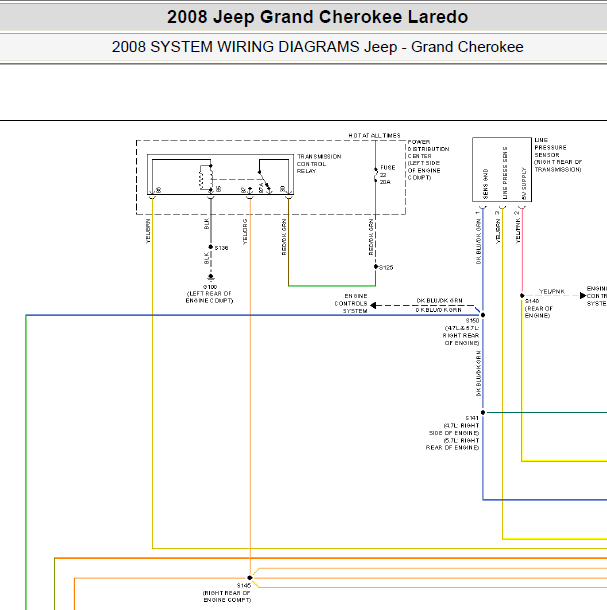Click the S145 splice dot
Screen dimensions: 607x610
click(x=250, y=578)
